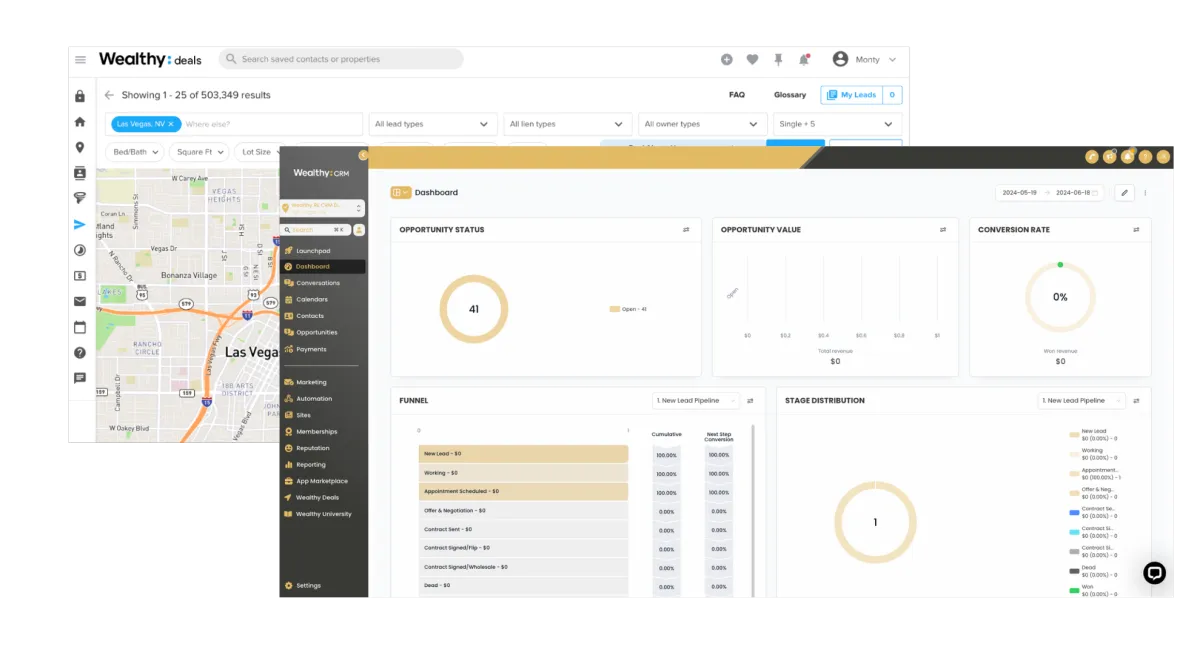
Task: Remove the Las Vegas, NV location chip
Action: 171,124
